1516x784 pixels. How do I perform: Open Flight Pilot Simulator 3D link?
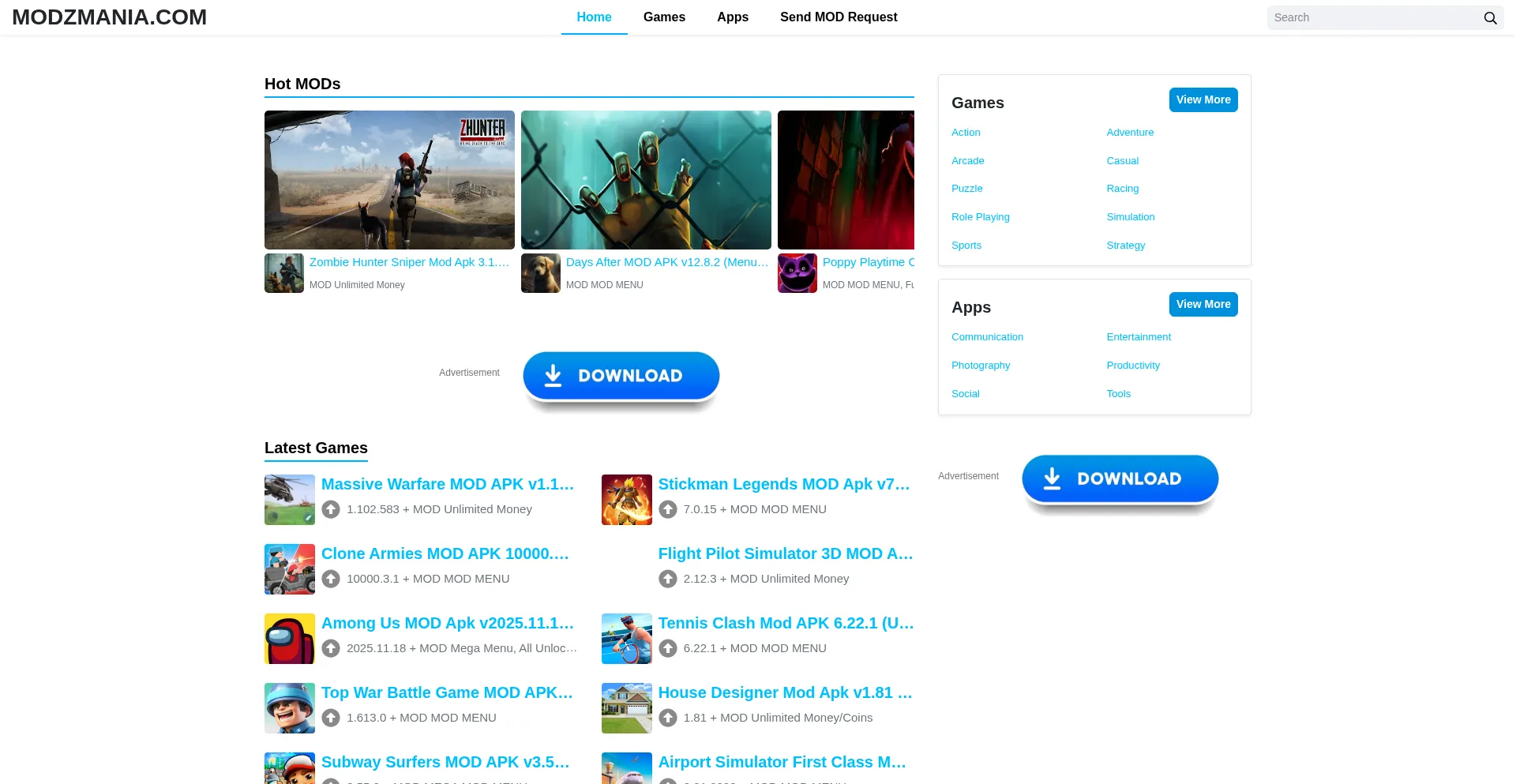point(785,553)
